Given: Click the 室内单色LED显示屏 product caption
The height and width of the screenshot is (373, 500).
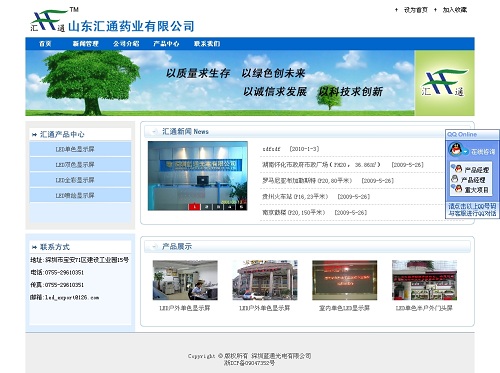Looking at the screenshot, I should tap(344, 308).
